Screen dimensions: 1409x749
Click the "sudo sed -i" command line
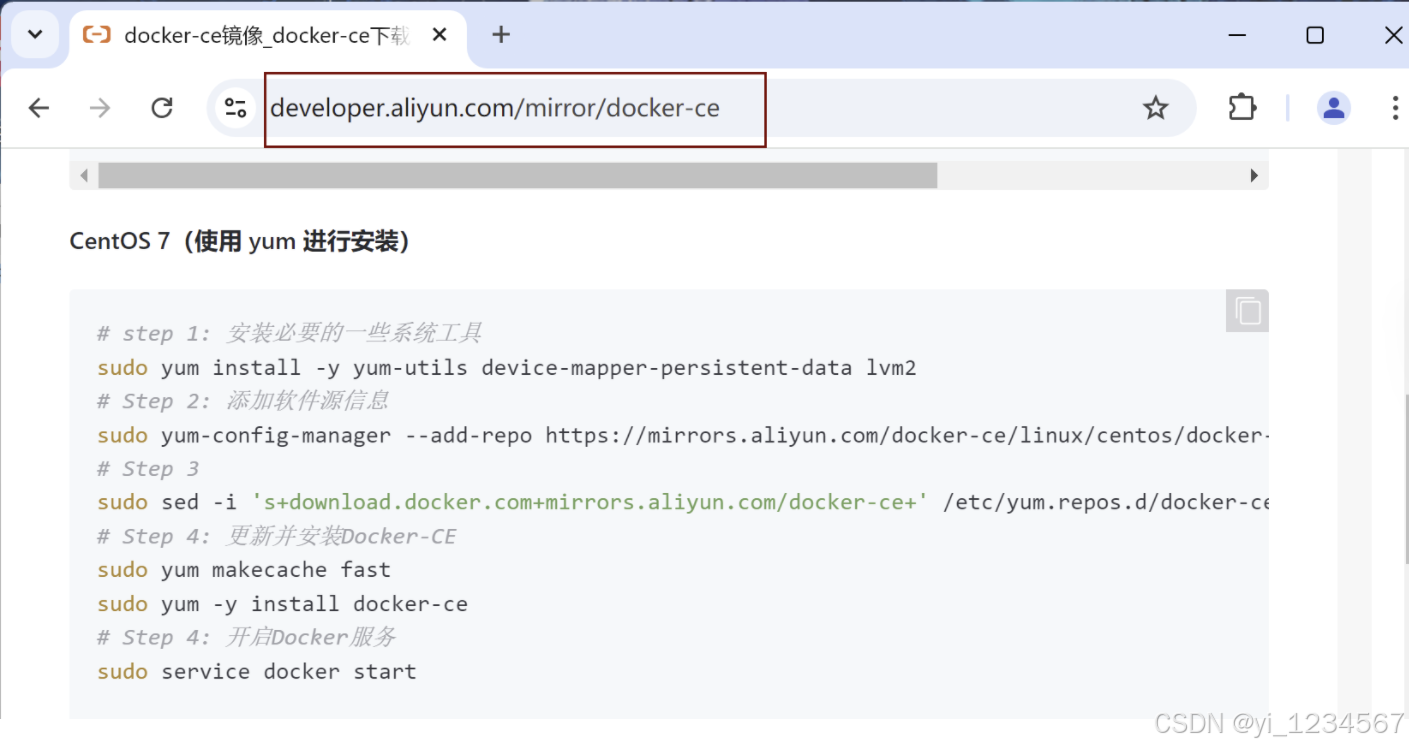[683, 502]
